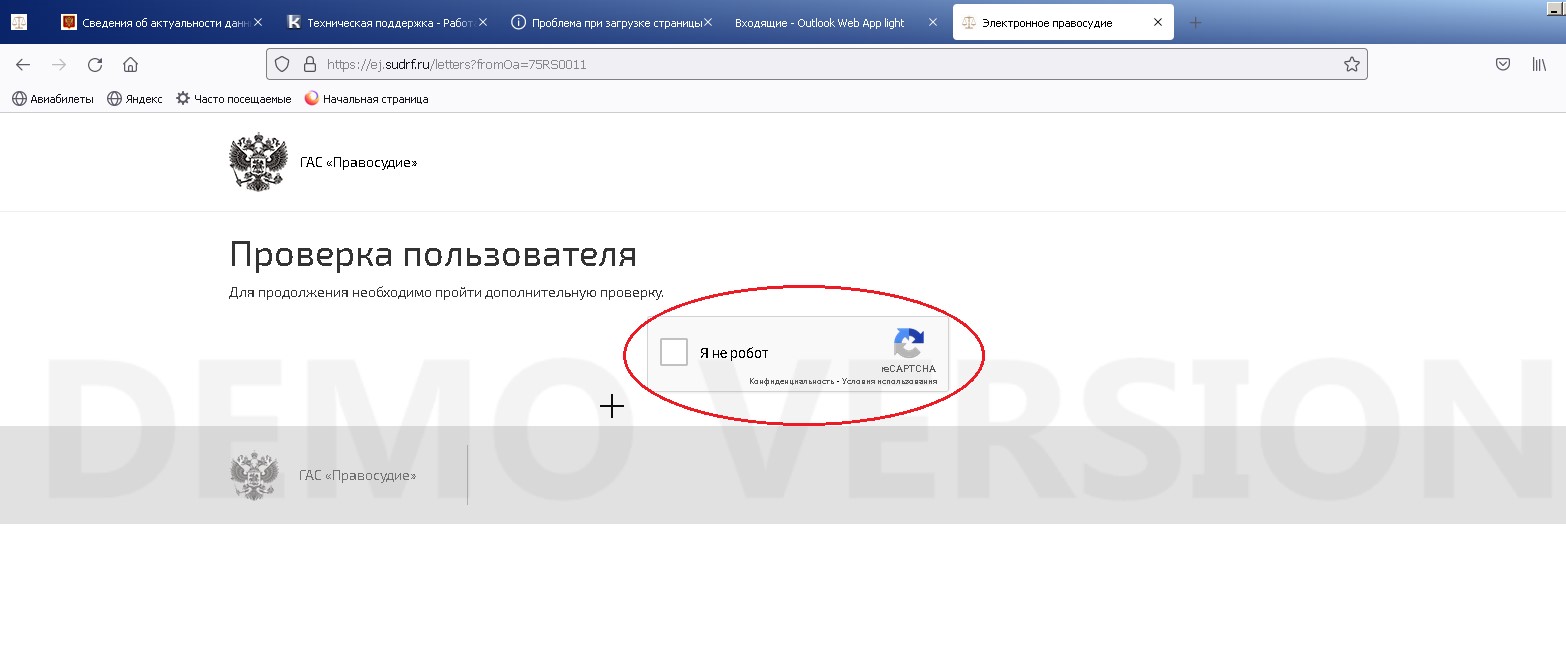The image size is (1566, 662).
Task: Open the Firefox home page
Action: click(130, 65)
